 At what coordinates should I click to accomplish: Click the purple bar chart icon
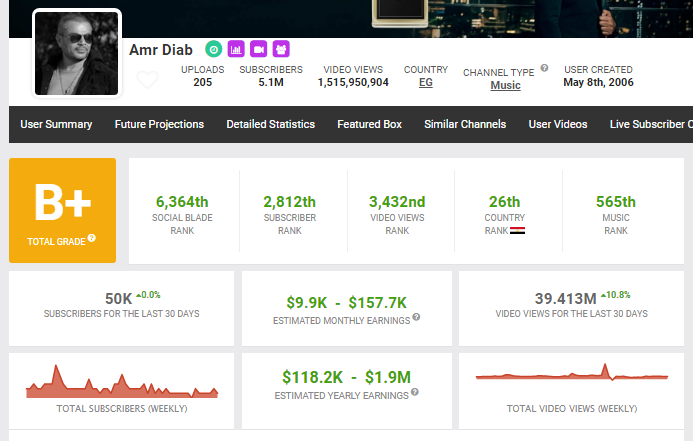click(236, 48)
